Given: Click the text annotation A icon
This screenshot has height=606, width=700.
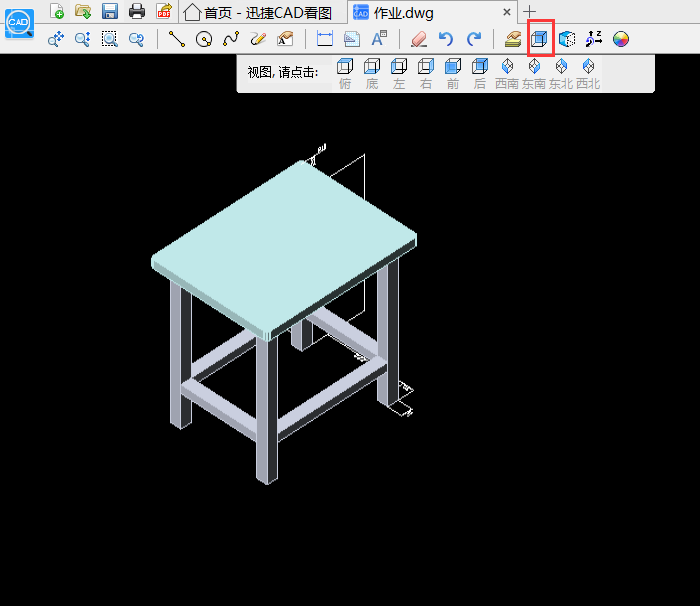Looking at the screenshot, I should [x=379, y=39].
